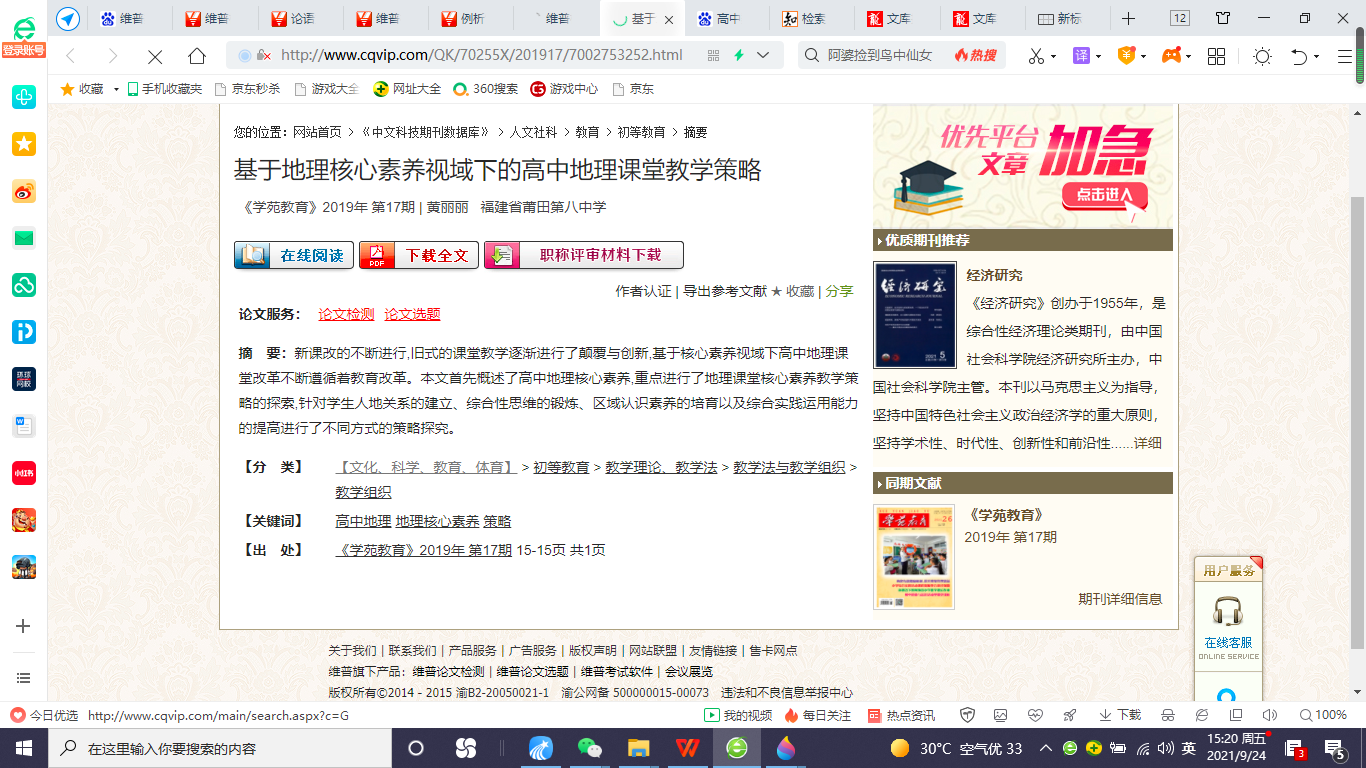The height and width of the screenshot is (768, 1366).
Task: Expand the undo arrow dropdown
Action: coord(1316,57)
